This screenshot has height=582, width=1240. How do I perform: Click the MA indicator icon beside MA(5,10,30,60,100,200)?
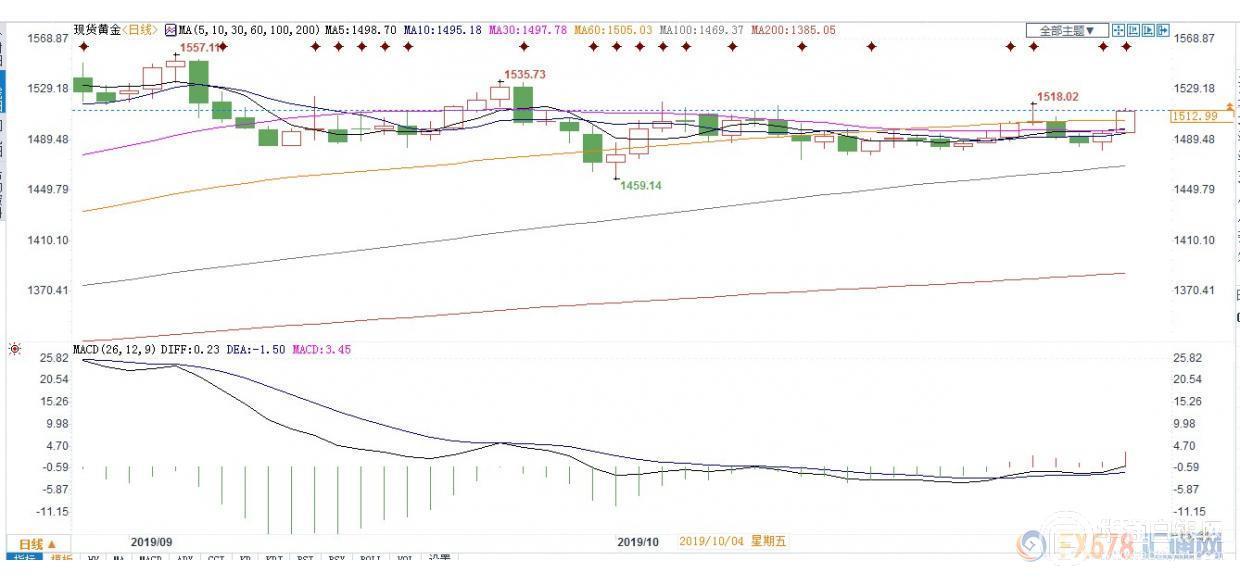[171, 31]
